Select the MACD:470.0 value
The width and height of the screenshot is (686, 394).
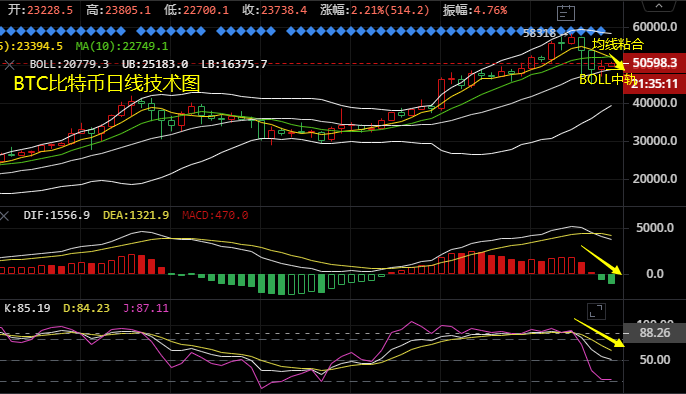click(215, 215)
